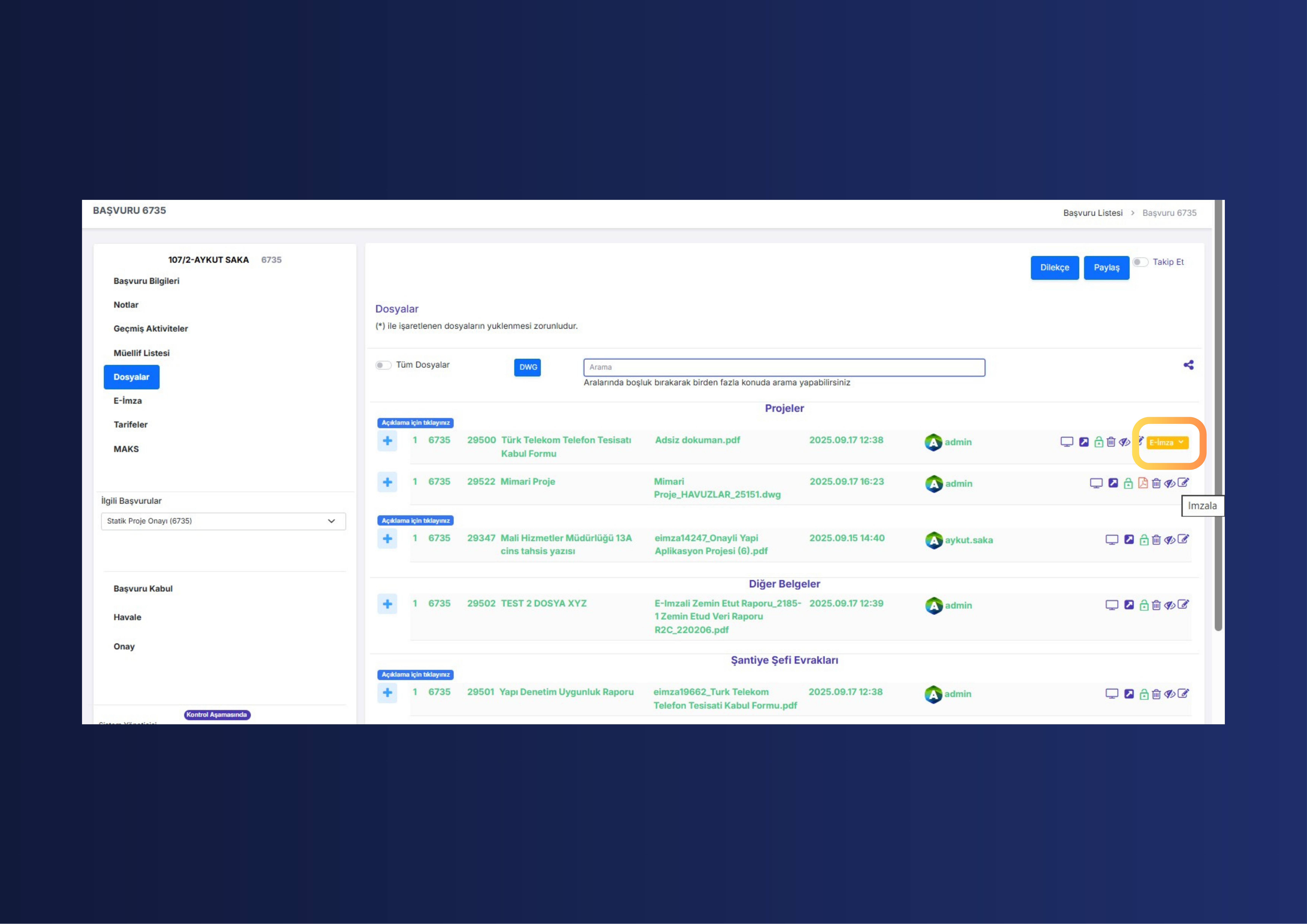Image resolution: width=1307 pixels, height=924 pixels.
Task: Expand the TEST 2 DOSYA XYZ row
Action: coord(387,604)
